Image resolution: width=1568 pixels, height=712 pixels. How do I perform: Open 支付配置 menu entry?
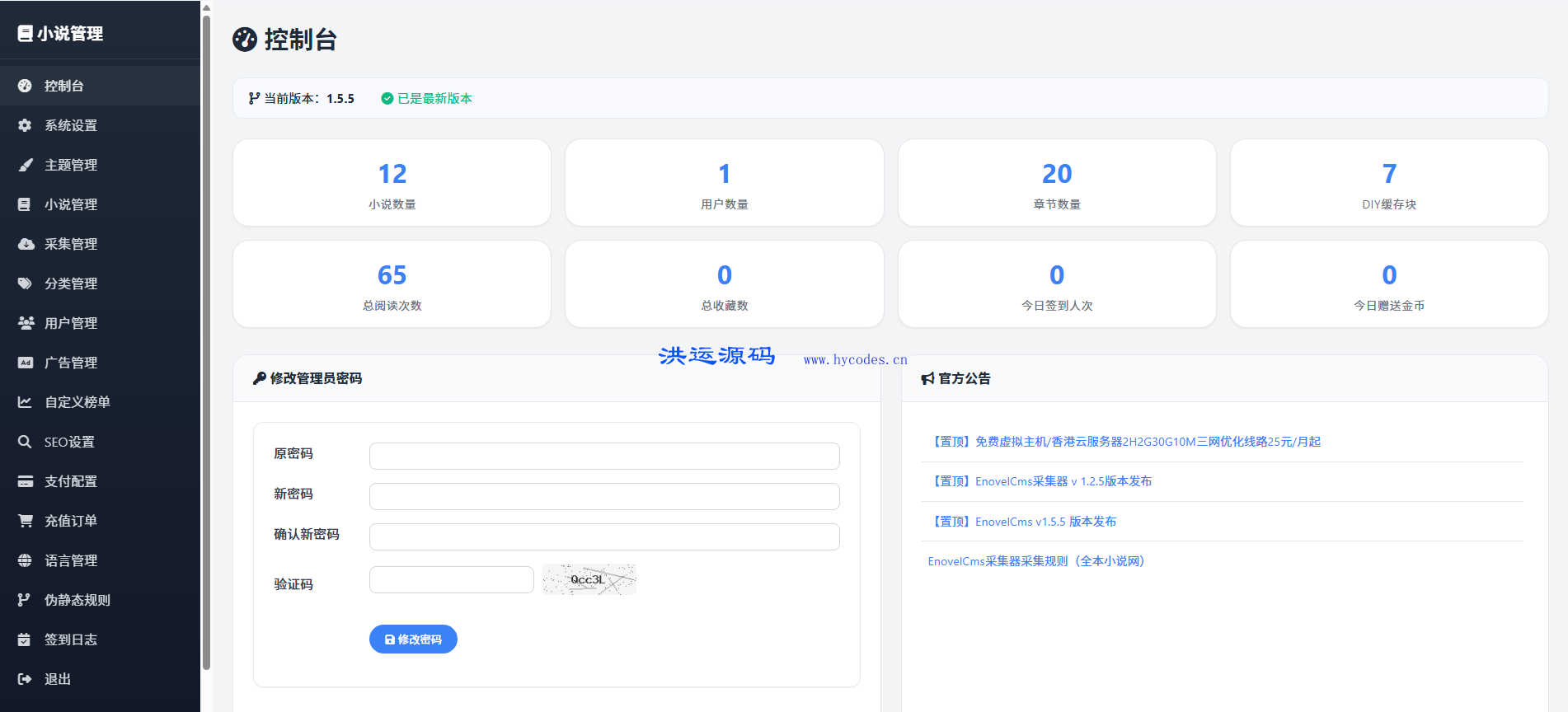[100, 481]
